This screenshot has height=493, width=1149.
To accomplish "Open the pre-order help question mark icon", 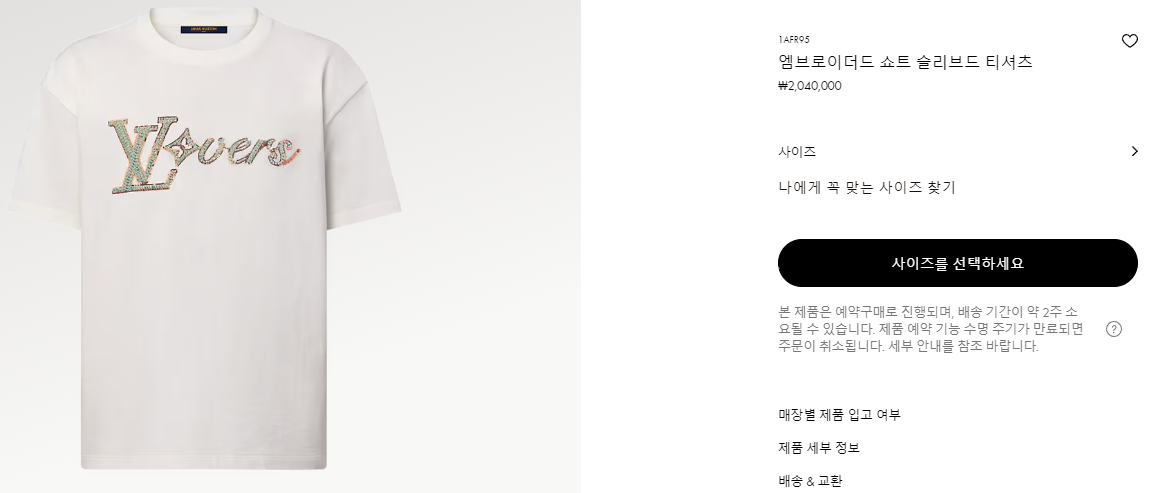I will [1113, 329].
